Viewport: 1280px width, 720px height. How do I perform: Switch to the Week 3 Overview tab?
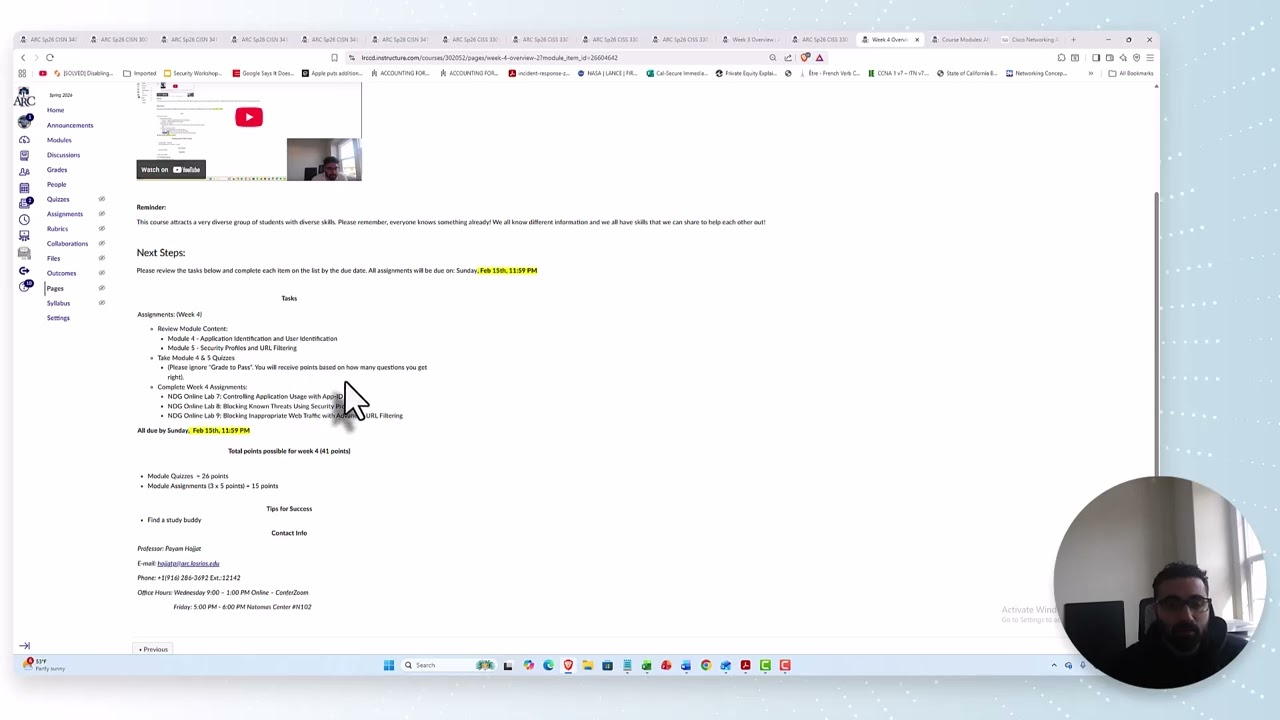754,40
